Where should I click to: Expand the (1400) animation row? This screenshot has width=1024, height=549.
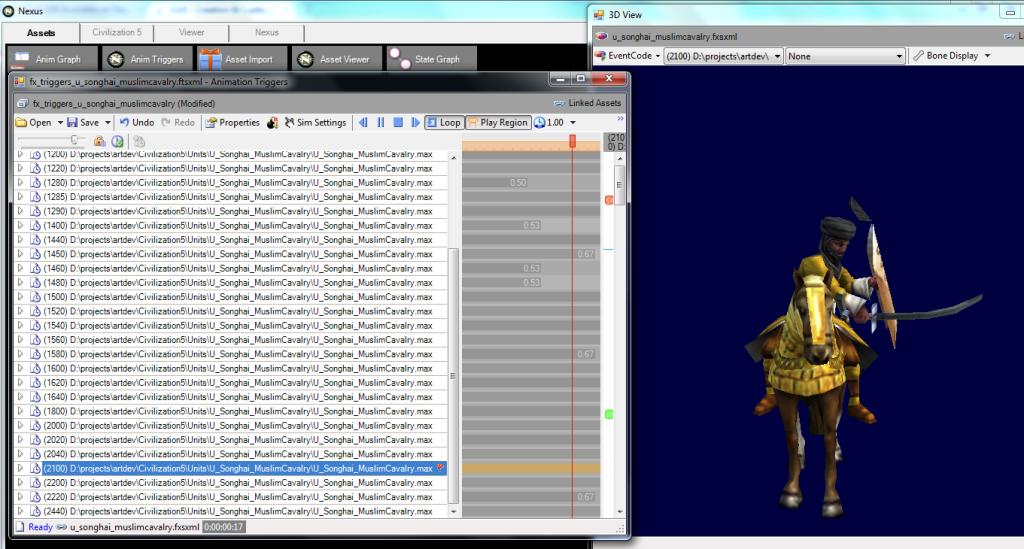point(20,225)
